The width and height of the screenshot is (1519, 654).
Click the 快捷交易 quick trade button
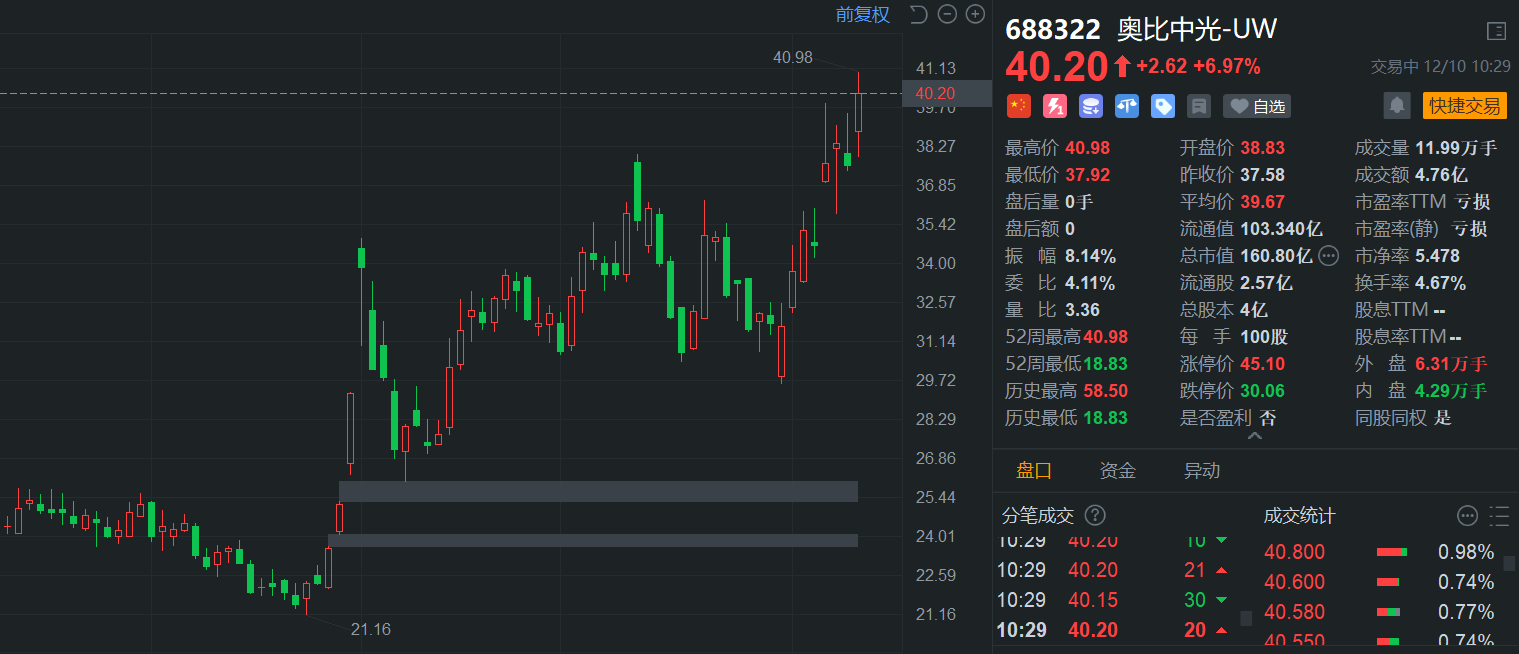tap(1464, 106)
